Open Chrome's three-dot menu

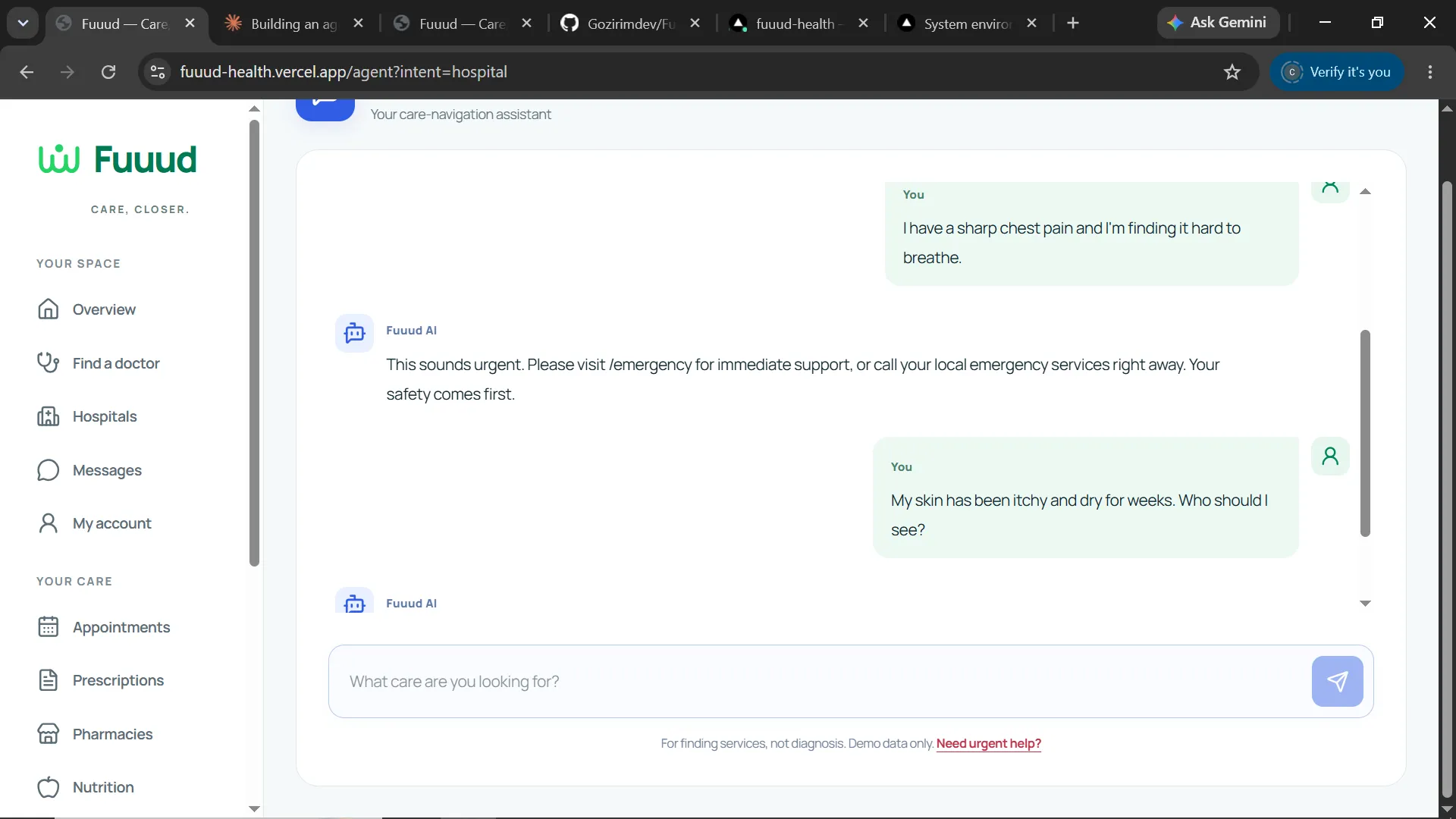click(x=1430, y=72)
